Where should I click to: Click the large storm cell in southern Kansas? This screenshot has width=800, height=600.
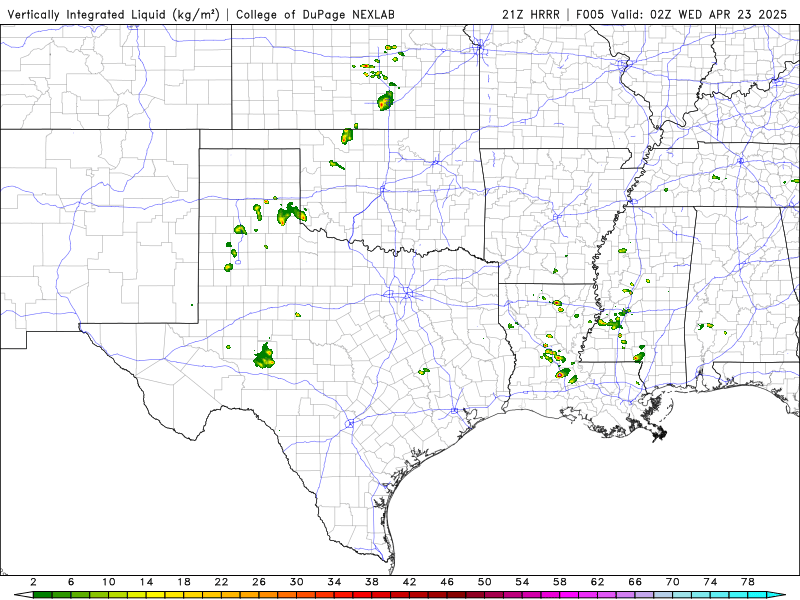coord(386,101)
